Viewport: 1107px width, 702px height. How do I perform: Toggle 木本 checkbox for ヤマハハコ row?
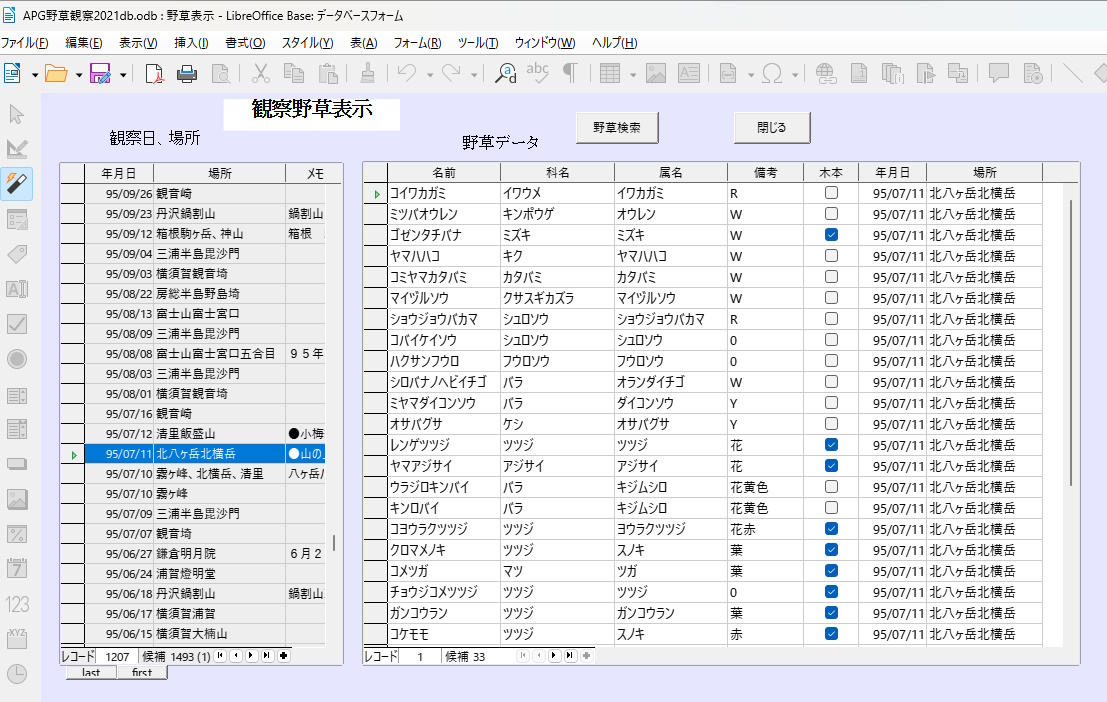832,256
